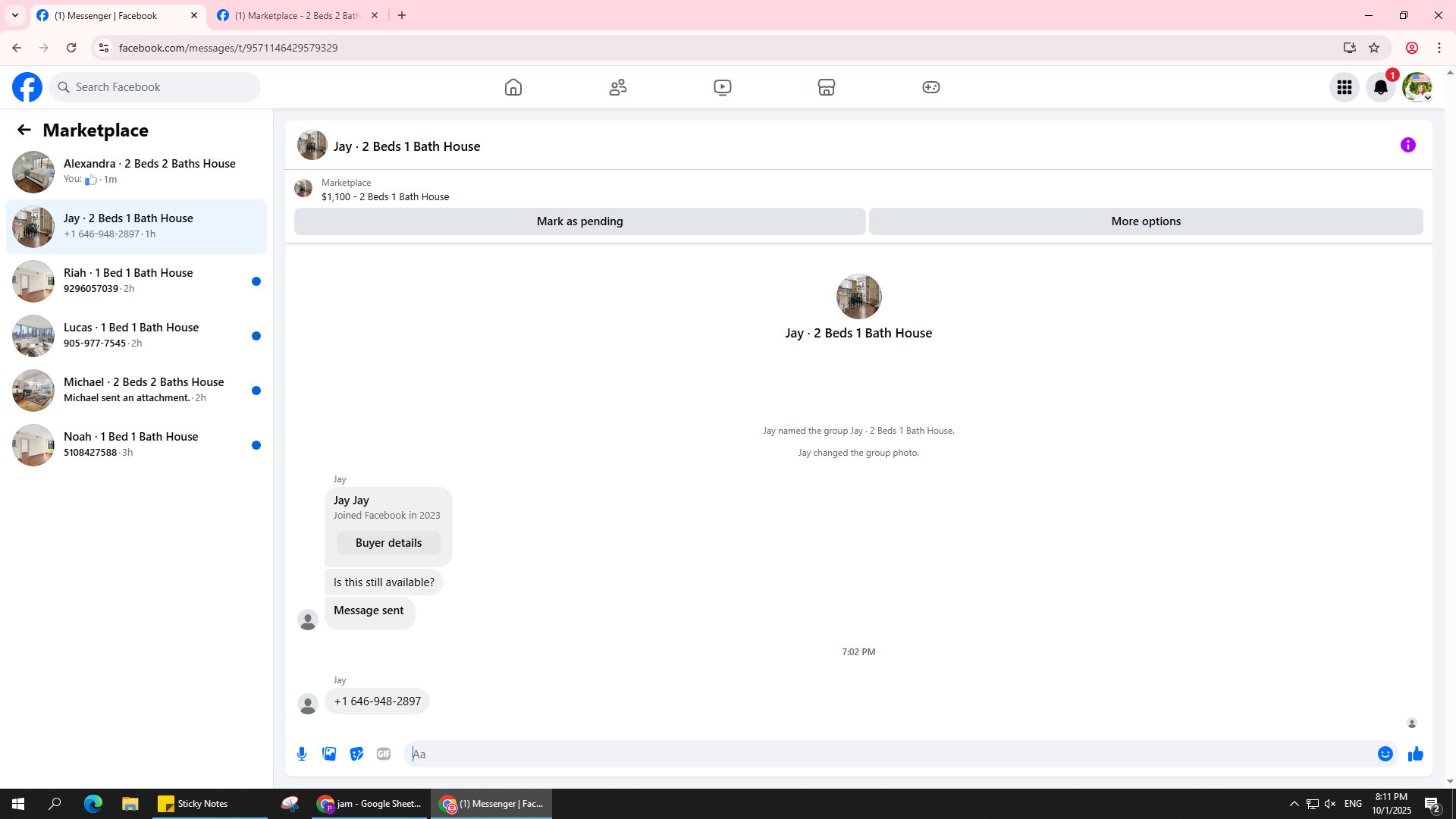Open the Marketplace storefront icon
This screenshot has width=1456, height=819.
[x=827, y=87]
